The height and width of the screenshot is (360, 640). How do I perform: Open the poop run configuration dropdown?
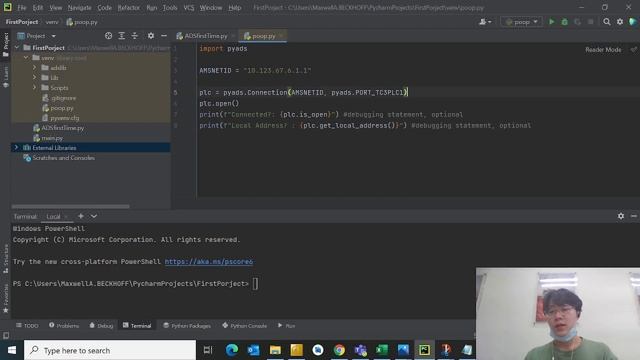point(521,22)
